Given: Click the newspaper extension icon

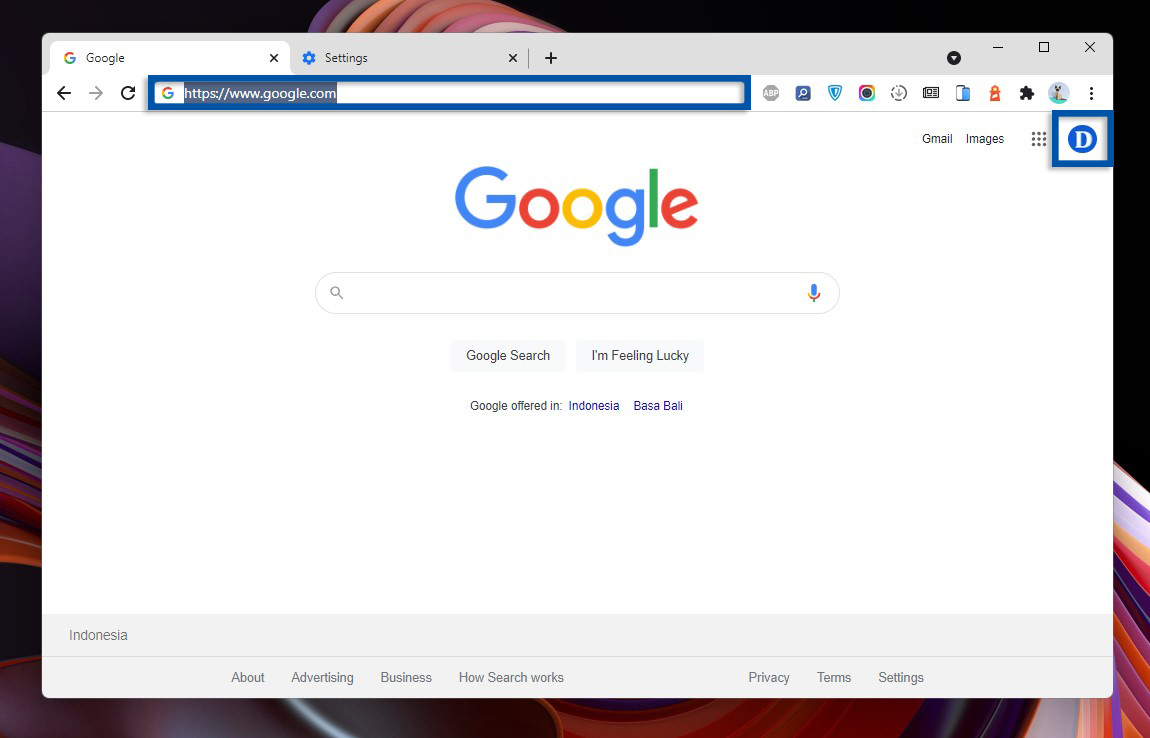Looking at the screenshot, I should [930, 92].
